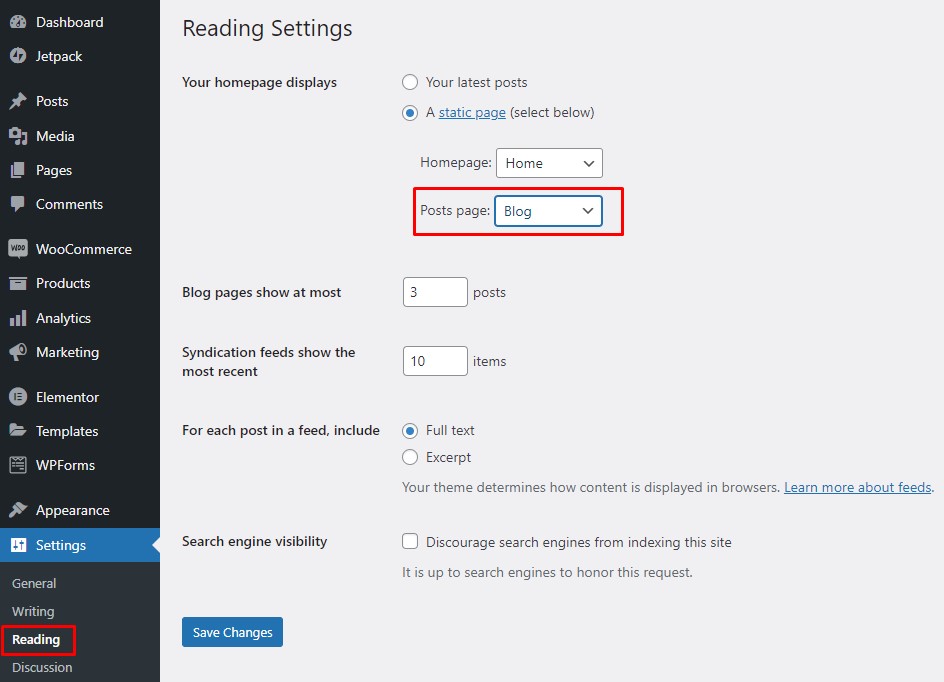This screenshot has width=944, height=682.
Task: Open the Homepage dropdown showing Home
Action: pos(549,163)
